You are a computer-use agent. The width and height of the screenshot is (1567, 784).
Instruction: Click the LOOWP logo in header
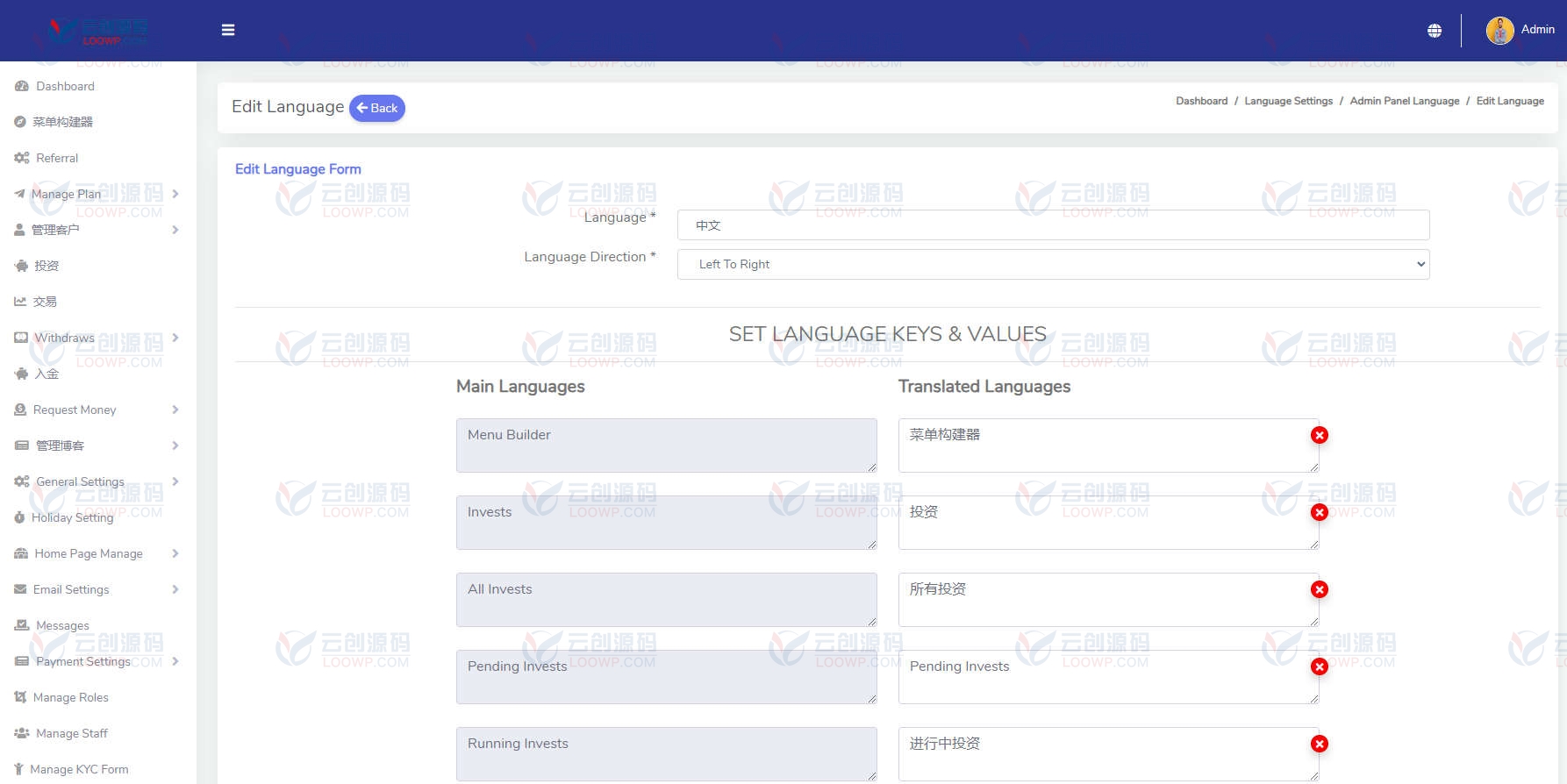point(97,32)
